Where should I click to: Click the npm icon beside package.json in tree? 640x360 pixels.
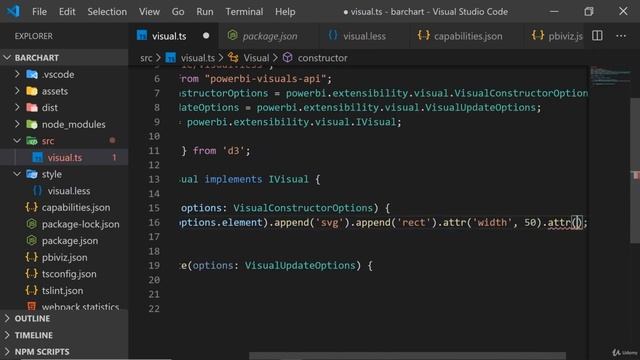[x=31, y=241]
